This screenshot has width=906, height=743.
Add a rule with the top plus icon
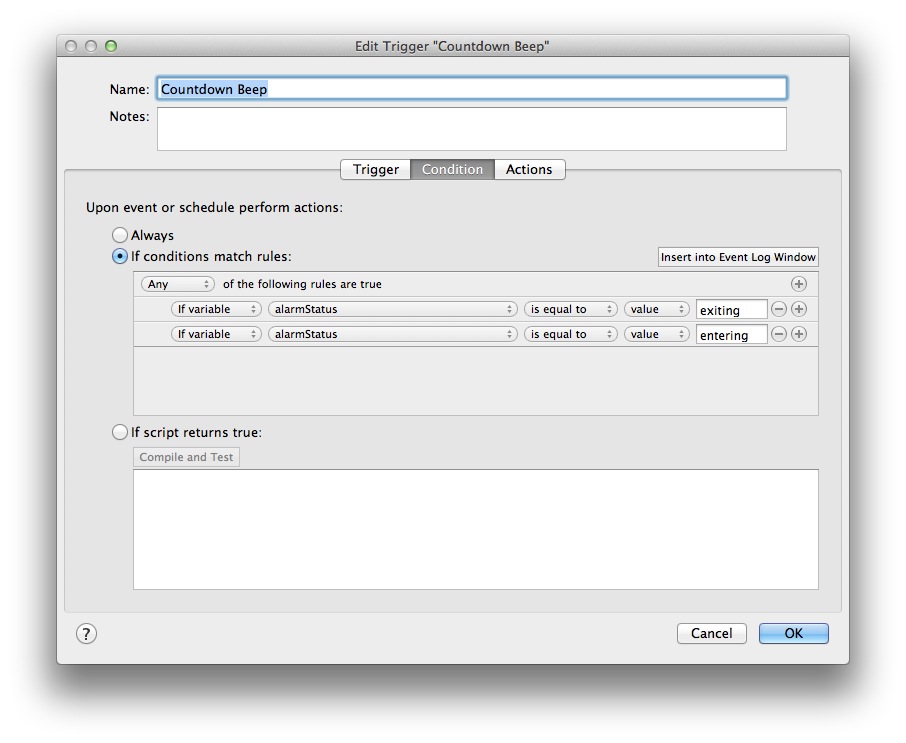[799, 284]
